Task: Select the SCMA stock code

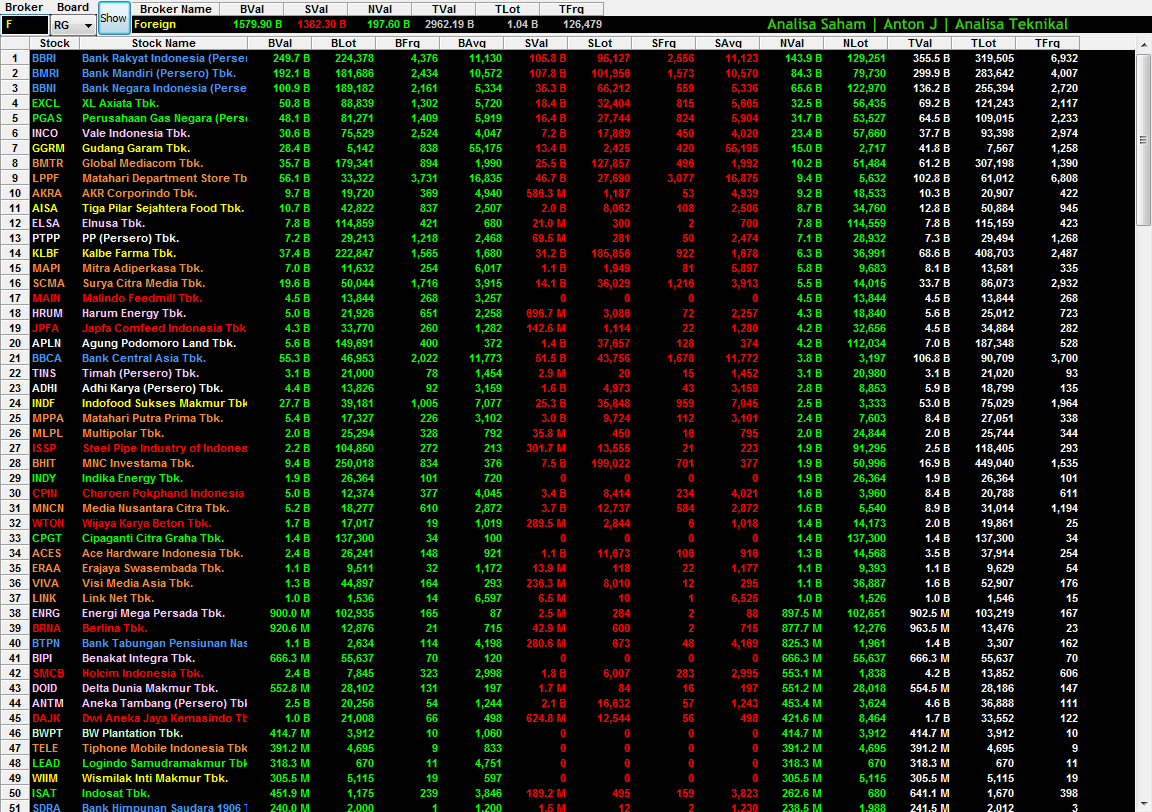Action: pos(48,284)
